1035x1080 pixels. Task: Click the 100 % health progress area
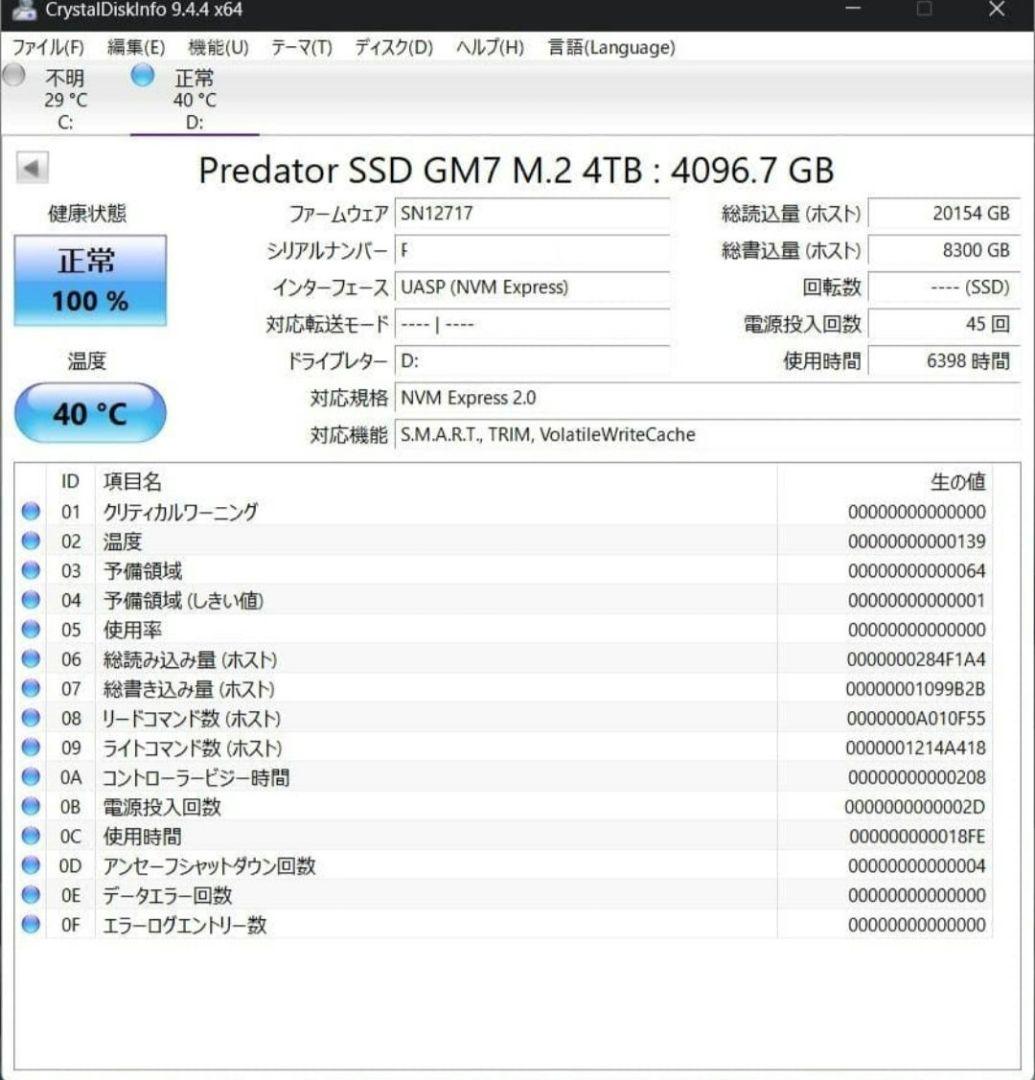click(x=90, y=301)
